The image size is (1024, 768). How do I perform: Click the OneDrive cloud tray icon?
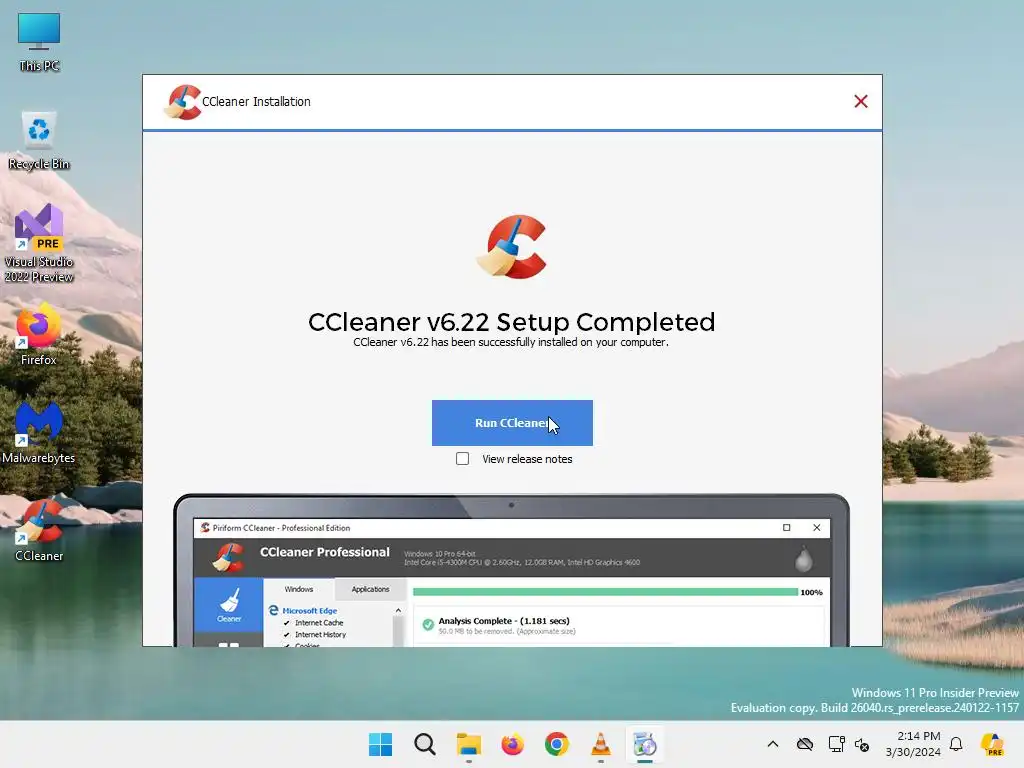pos(805,744)
